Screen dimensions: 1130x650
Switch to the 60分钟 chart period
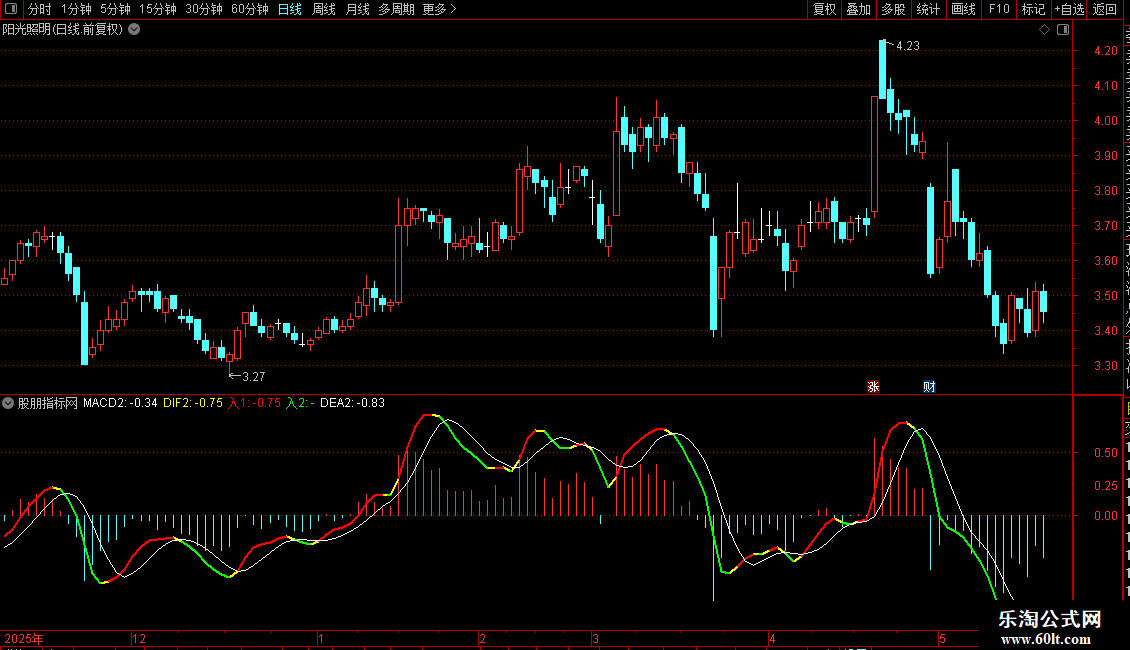coord(250,9)
